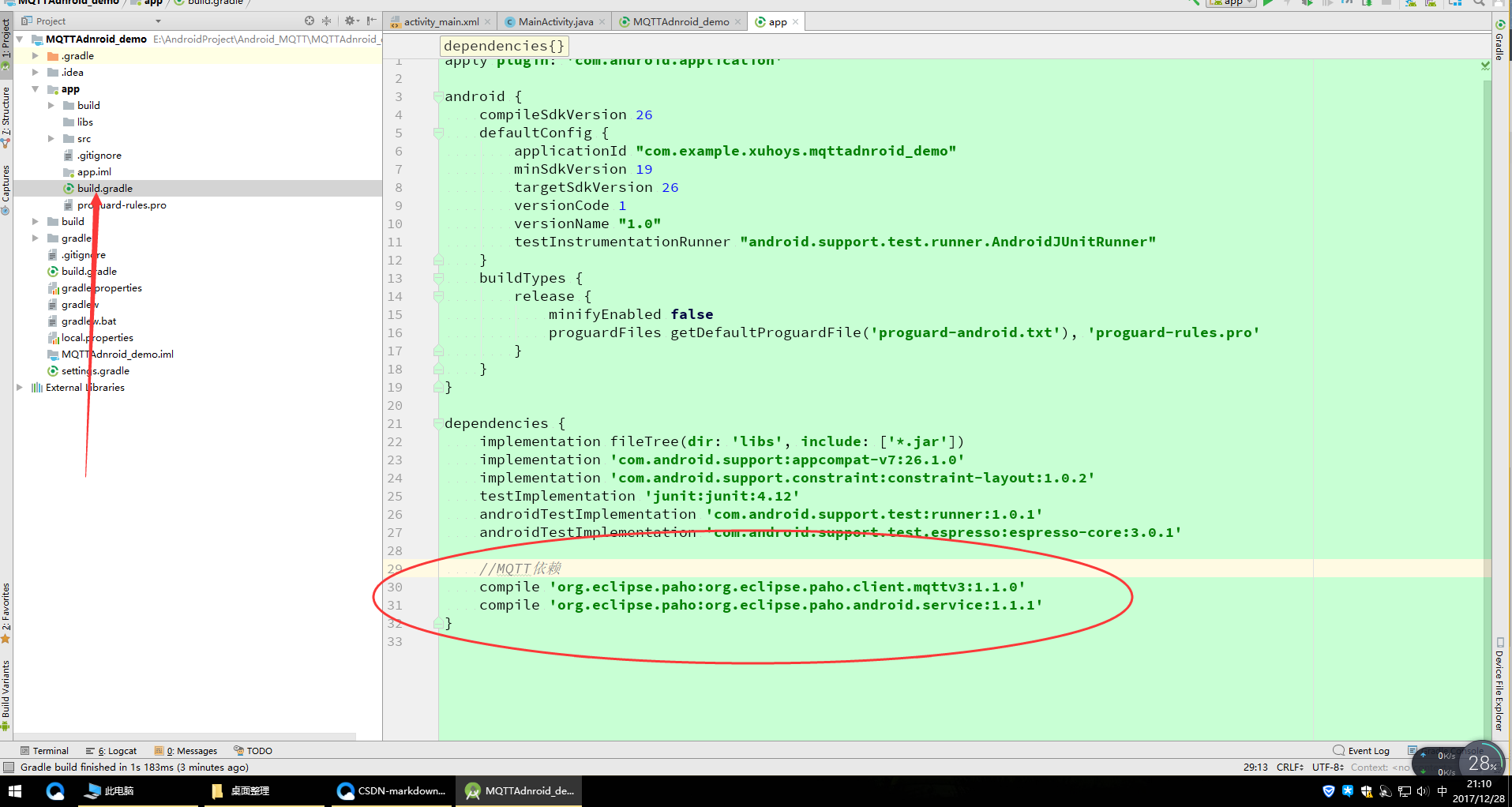Select gradlew.bat file
The image size is (1512, 807).
coord(88,321)
